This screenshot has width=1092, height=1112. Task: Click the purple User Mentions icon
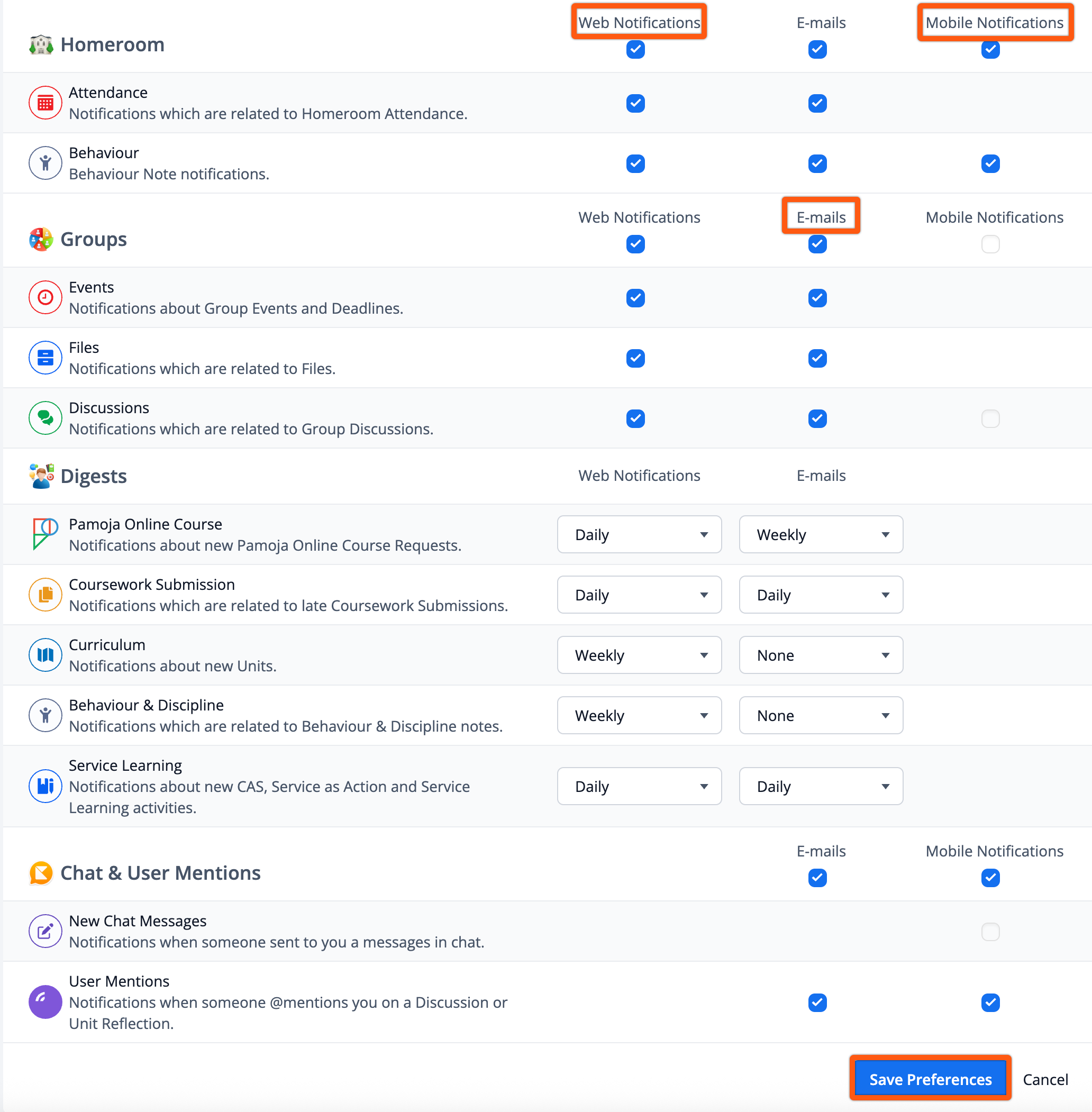(46, 1002)
